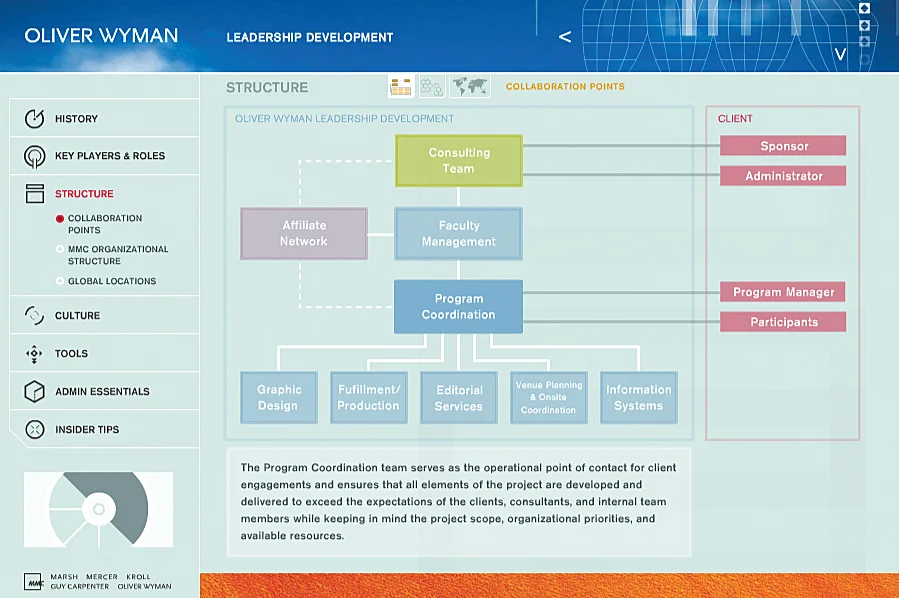Click the CLIENT panel label
Screen dimensions: 899x598
[735, 119]
